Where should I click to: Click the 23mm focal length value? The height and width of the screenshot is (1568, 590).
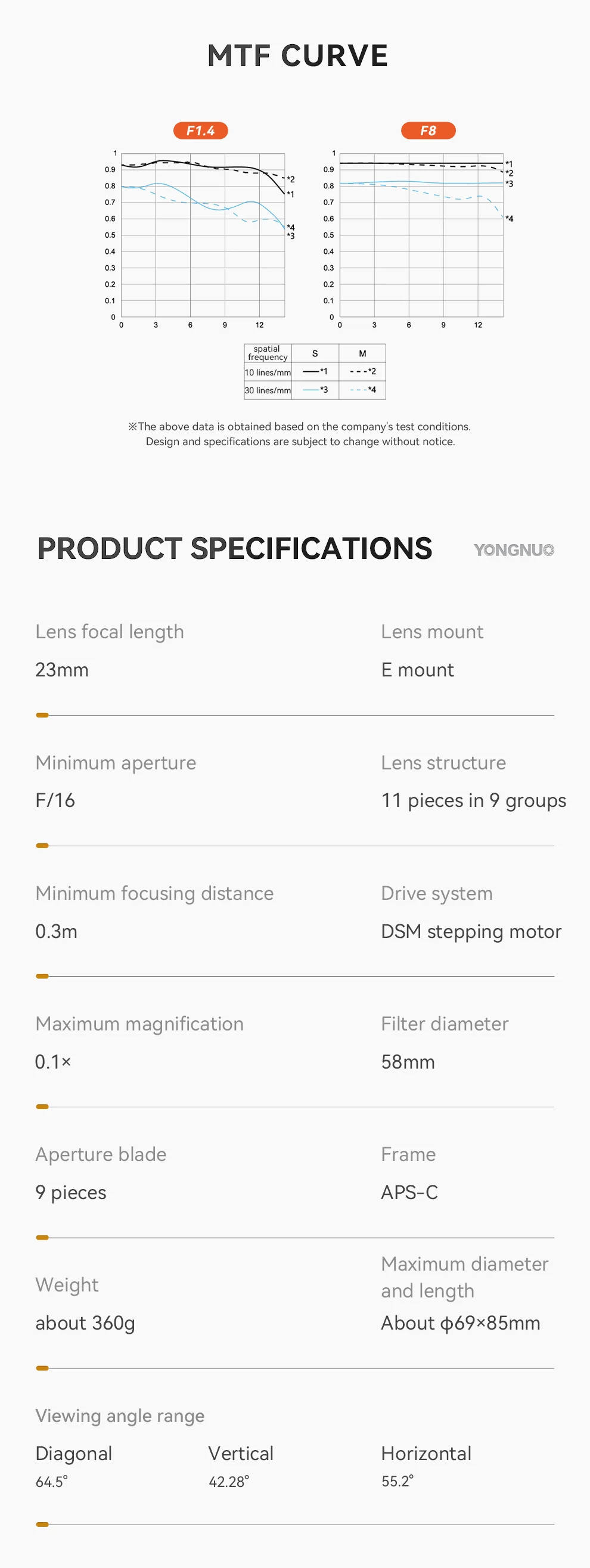61,669
